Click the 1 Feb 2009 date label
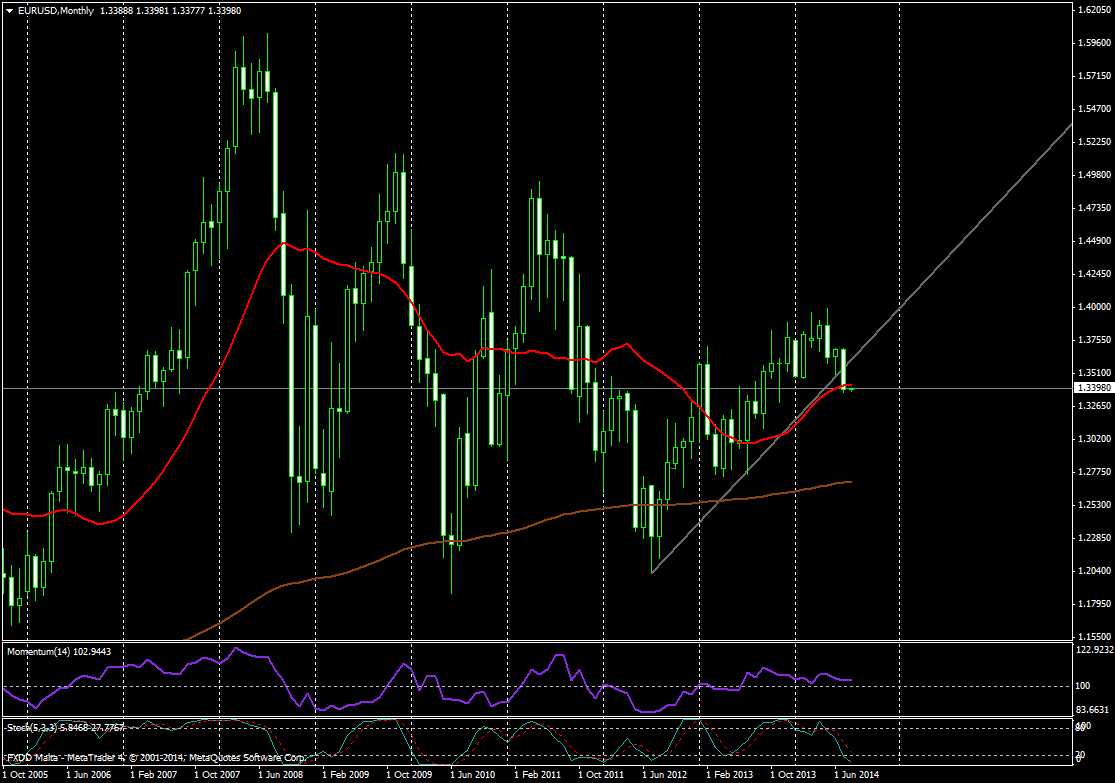The height and width of the screenshot is (783, 1115). pyautogui.click(x=345, y=774)
